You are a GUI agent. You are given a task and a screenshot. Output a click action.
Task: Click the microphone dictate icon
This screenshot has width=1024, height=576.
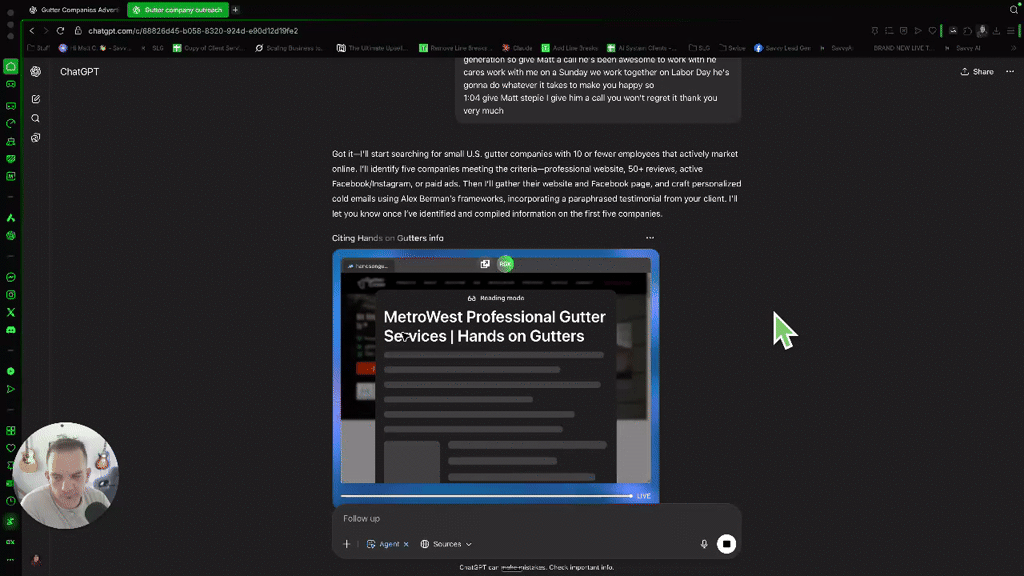coord(704,544)
